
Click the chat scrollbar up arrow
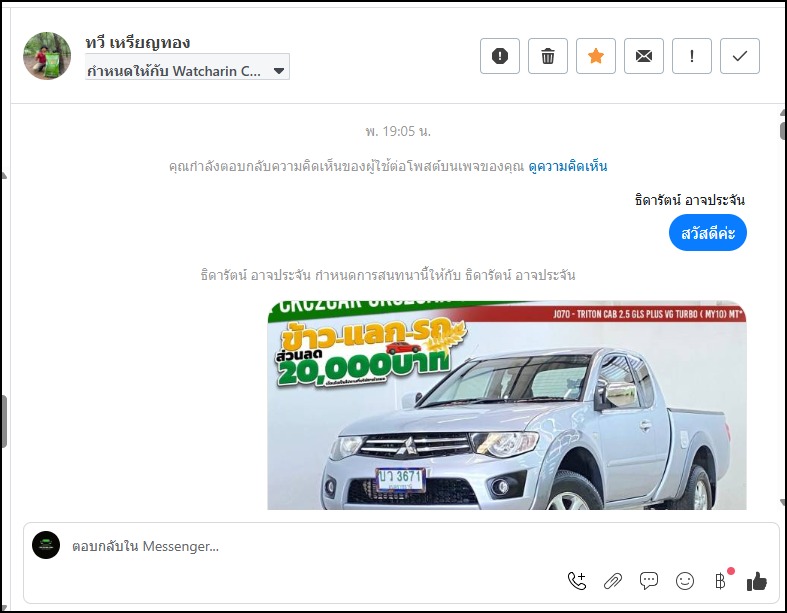coord(783,112)
